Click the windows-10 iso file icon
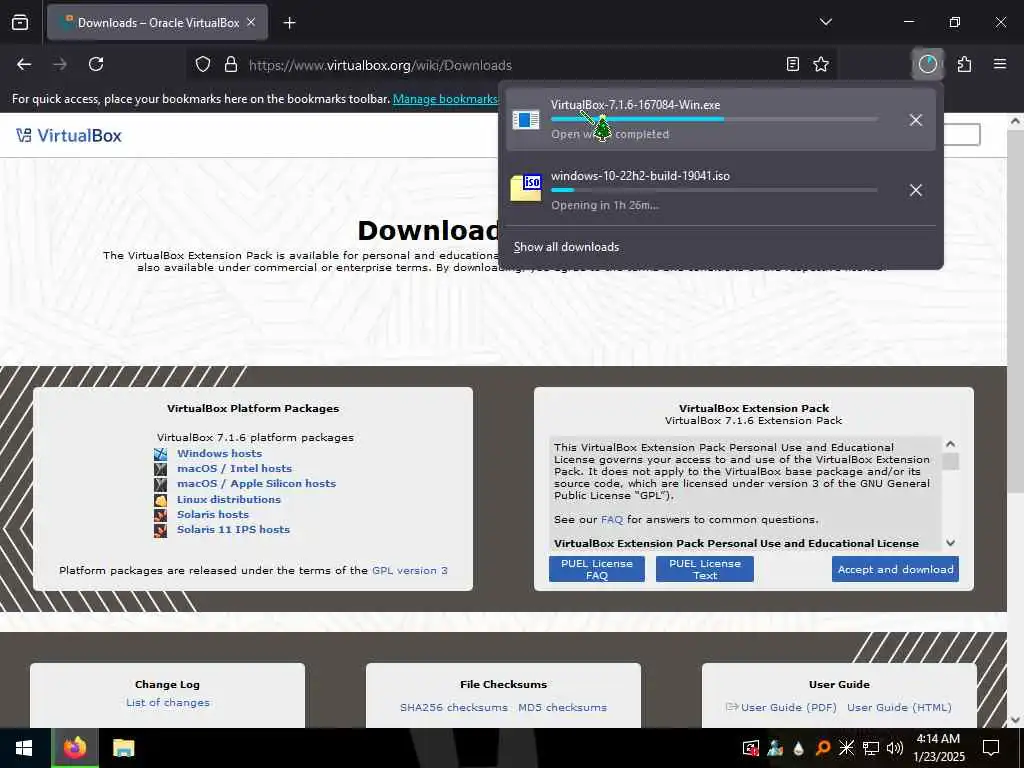Image resolution: width=1024 pixels, height=768 pixels. (x=526, y=188)
